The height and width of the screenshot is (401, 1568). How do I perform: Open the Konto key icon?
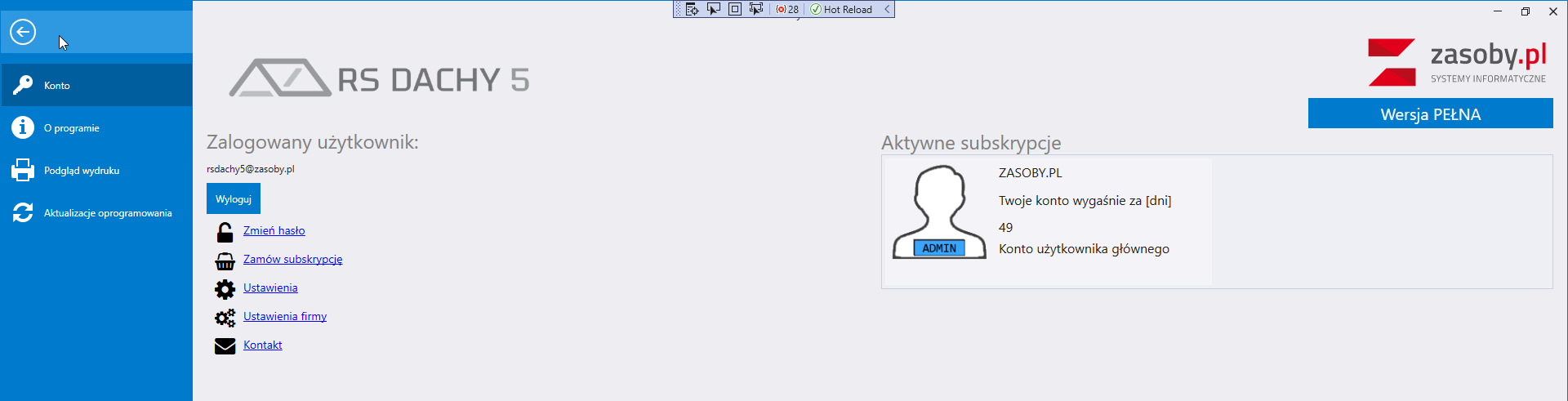[23, 85]
